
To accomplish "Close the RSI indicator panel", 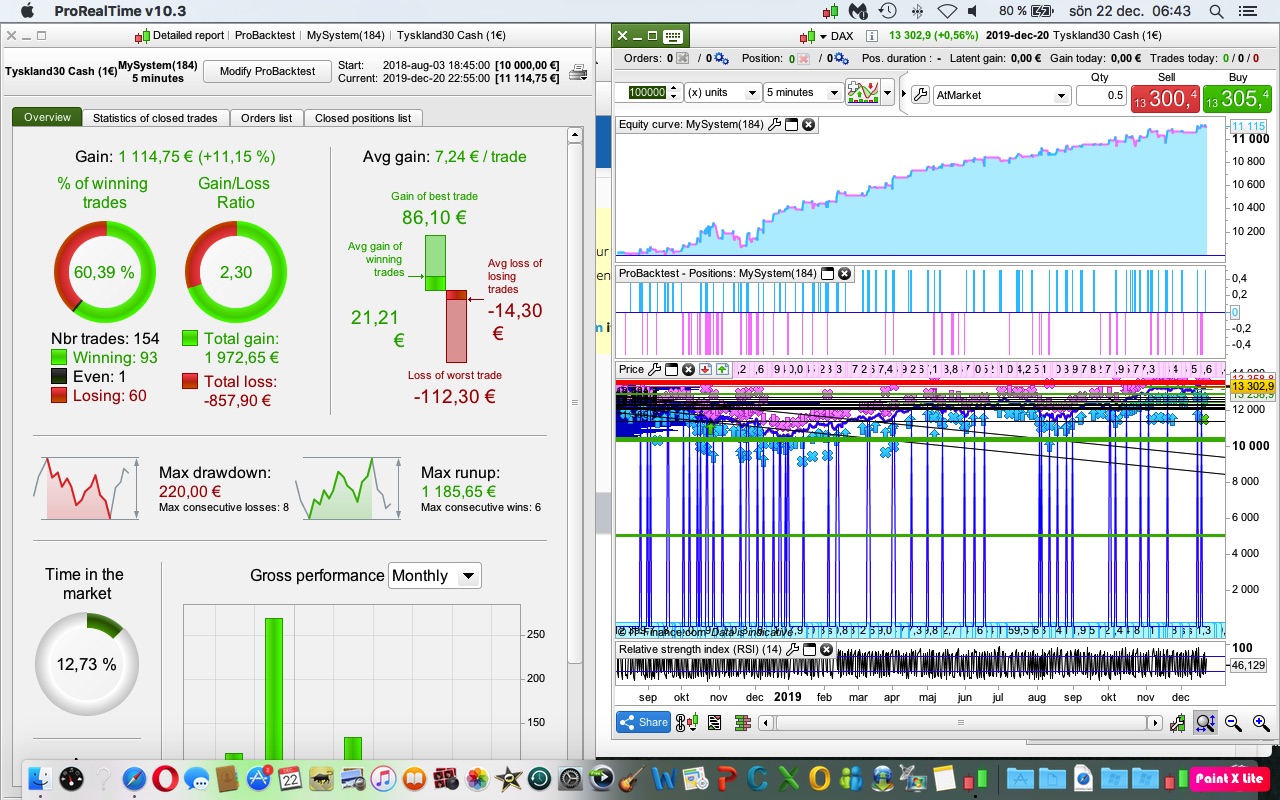I will click(827, 649).
